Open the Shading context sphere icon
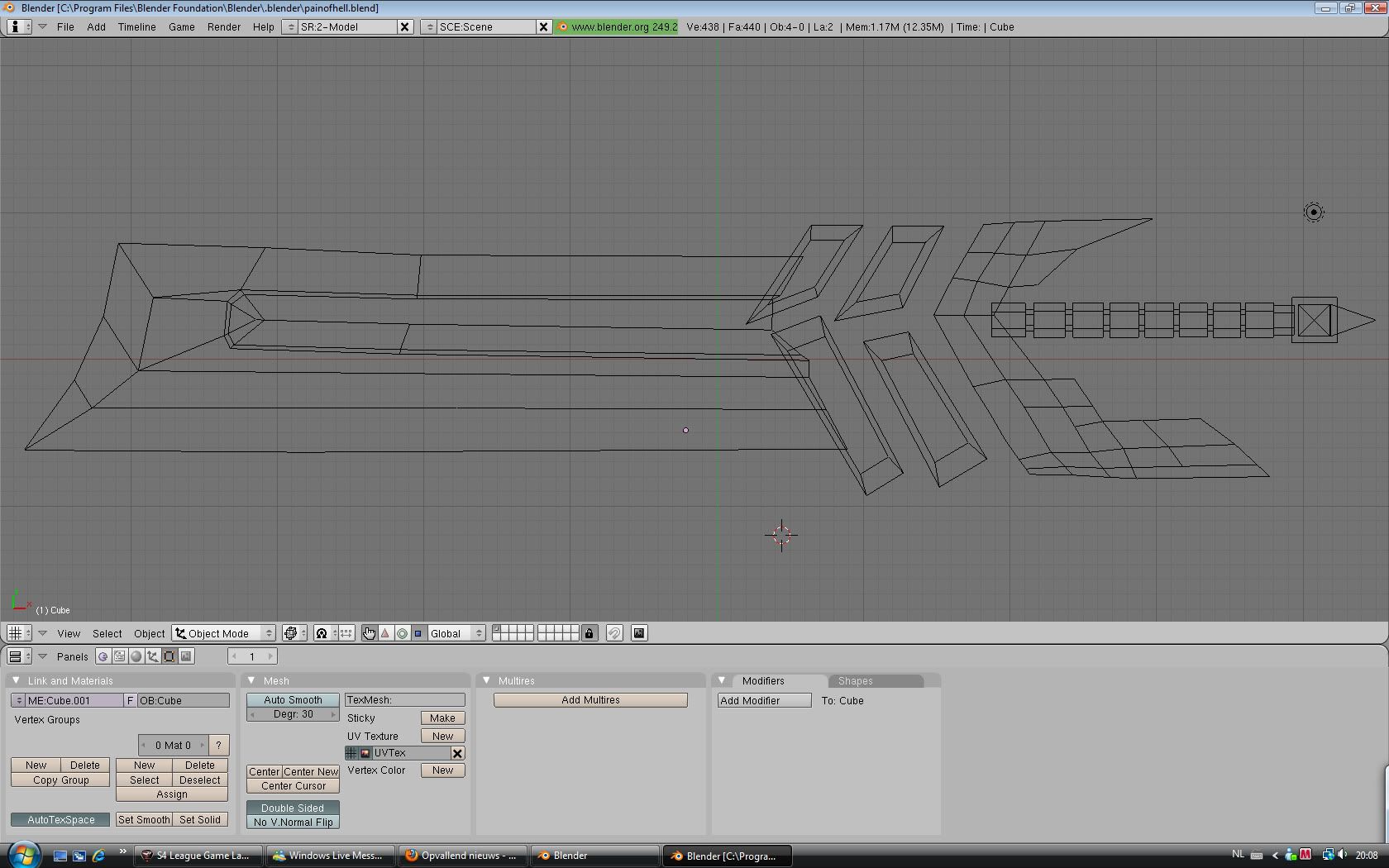Screen dimensions: 1389x868 [136, 656]
